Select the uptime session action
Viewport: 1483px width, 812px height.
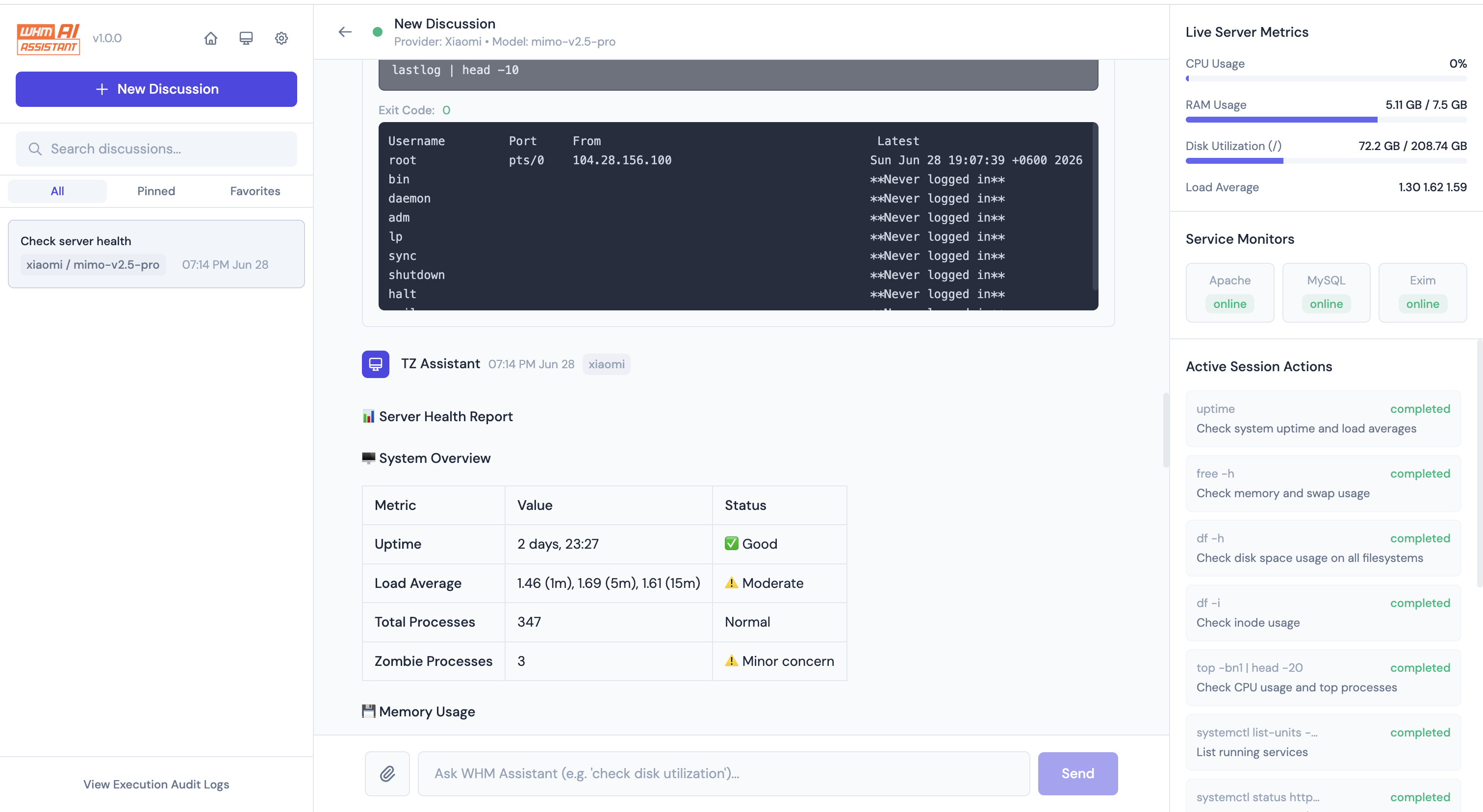[x=1323, y=418]
